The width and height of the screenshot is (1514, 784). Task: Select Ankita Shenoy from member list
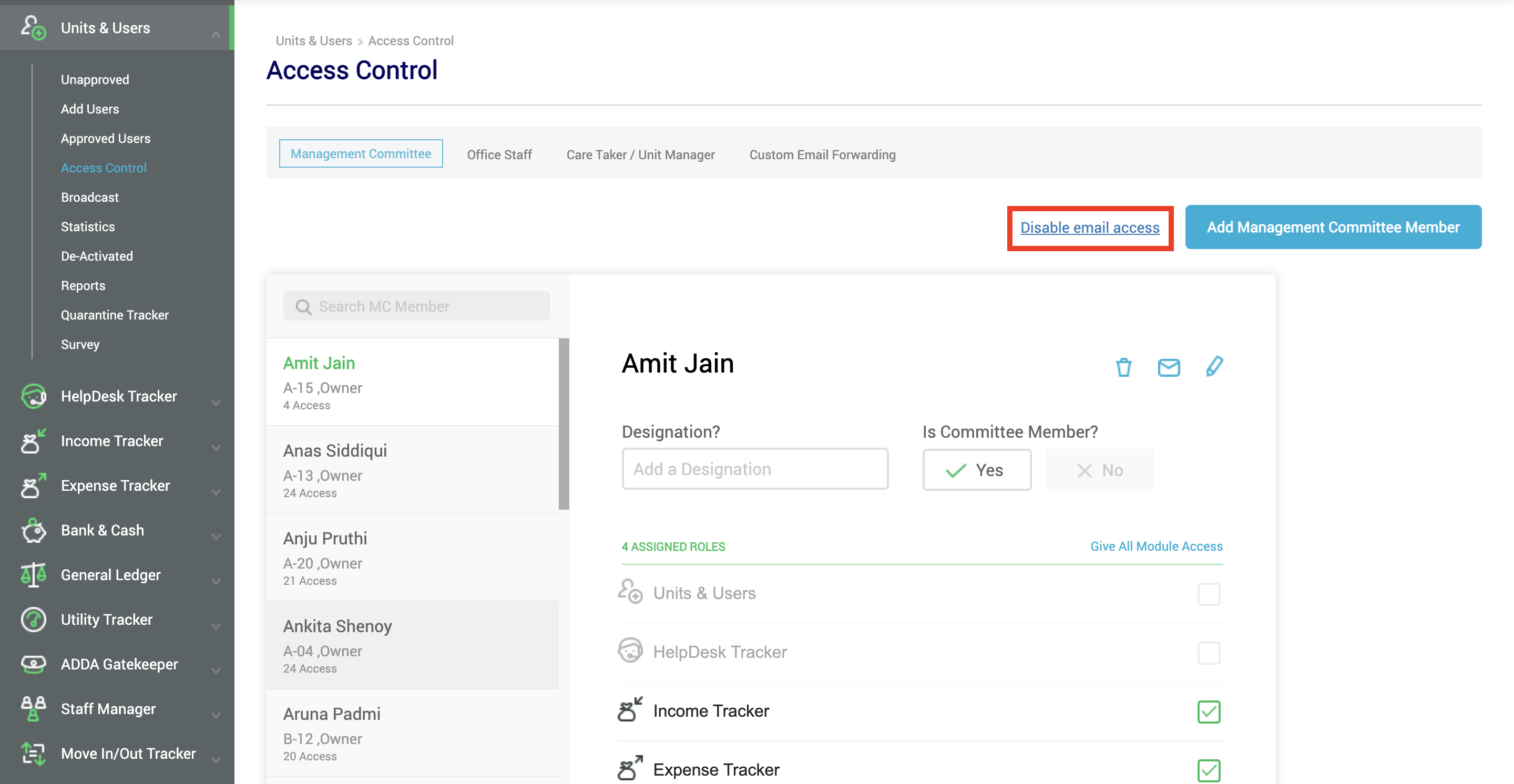[412, 645]
